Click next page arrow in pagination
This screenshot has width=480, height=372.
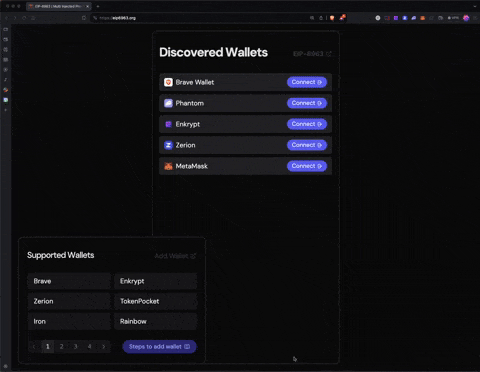(104, 347)
